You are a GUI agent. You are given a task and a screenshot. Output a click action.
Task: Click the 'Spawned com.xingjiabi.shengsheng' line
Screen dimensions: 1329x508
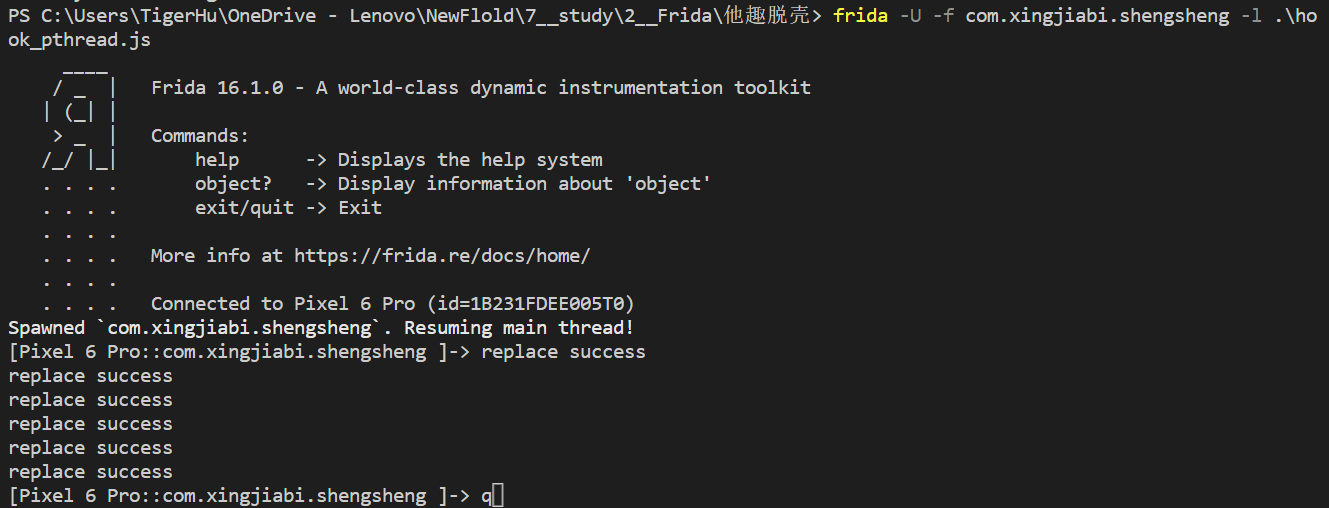point(321,328)
